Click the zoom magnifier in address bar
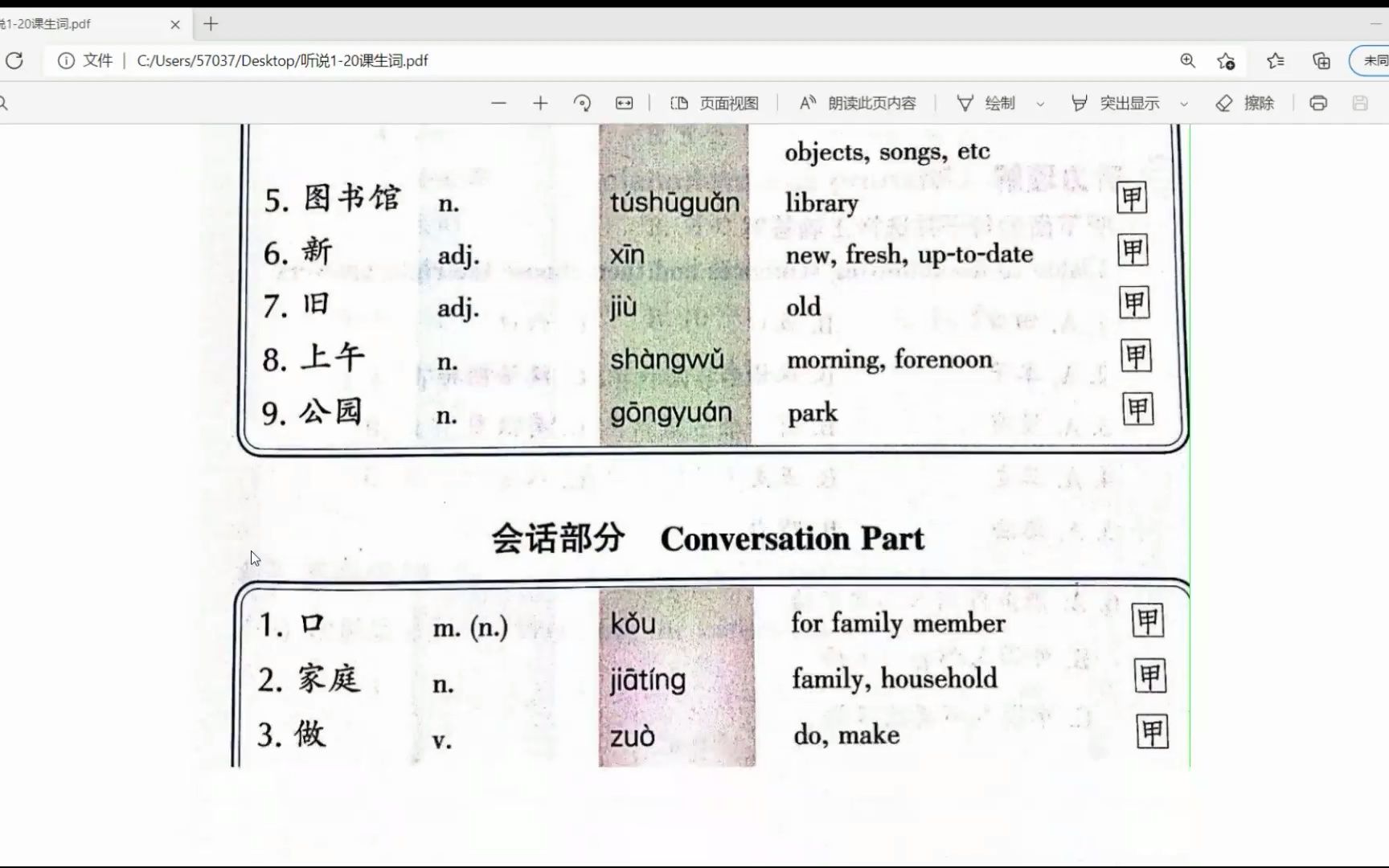1389x868 pixels. tap(1187, 60)
